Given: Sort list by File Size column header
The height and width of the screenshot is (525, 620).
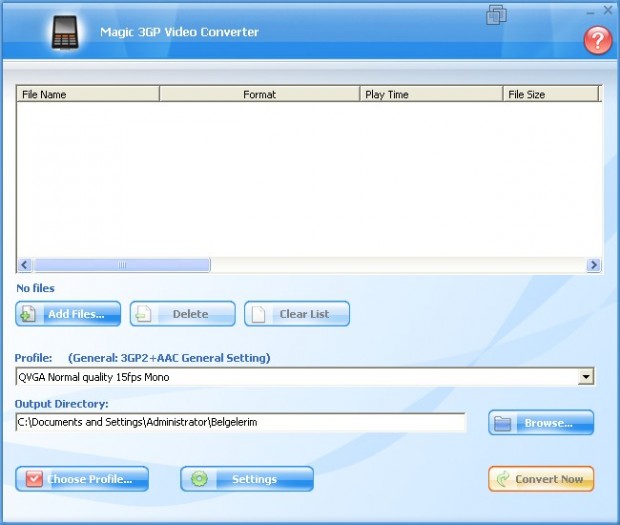Looking at the screenshot, I should [x=551, y=94].
